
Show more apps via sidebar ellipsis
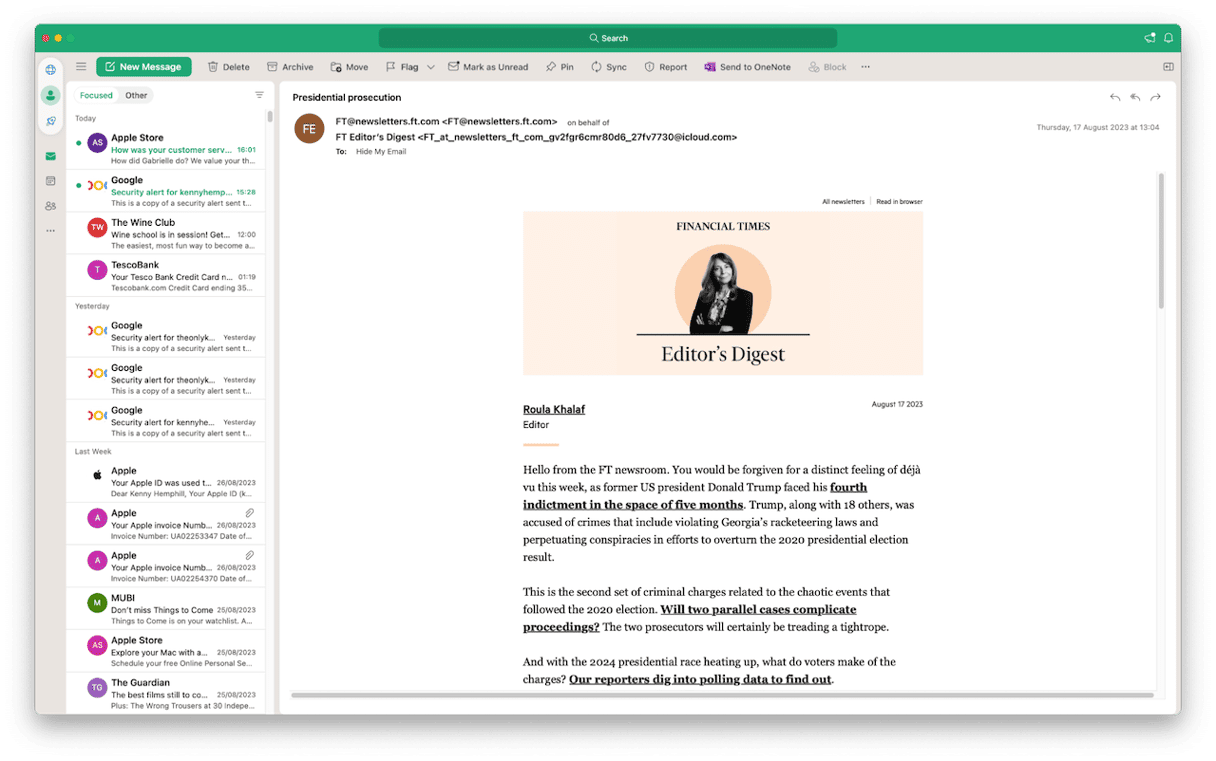[x=50, y=231]
